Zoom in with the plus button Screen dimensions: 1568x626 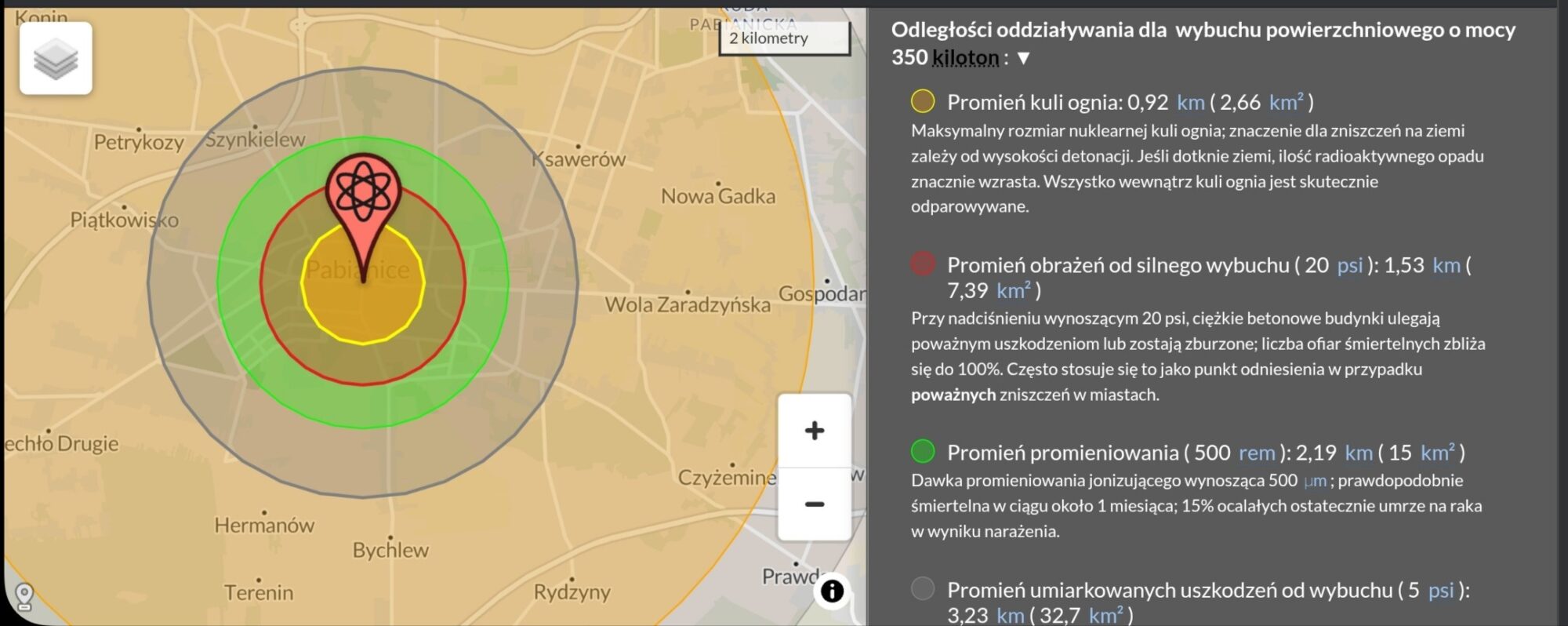[x=815, y=431]
